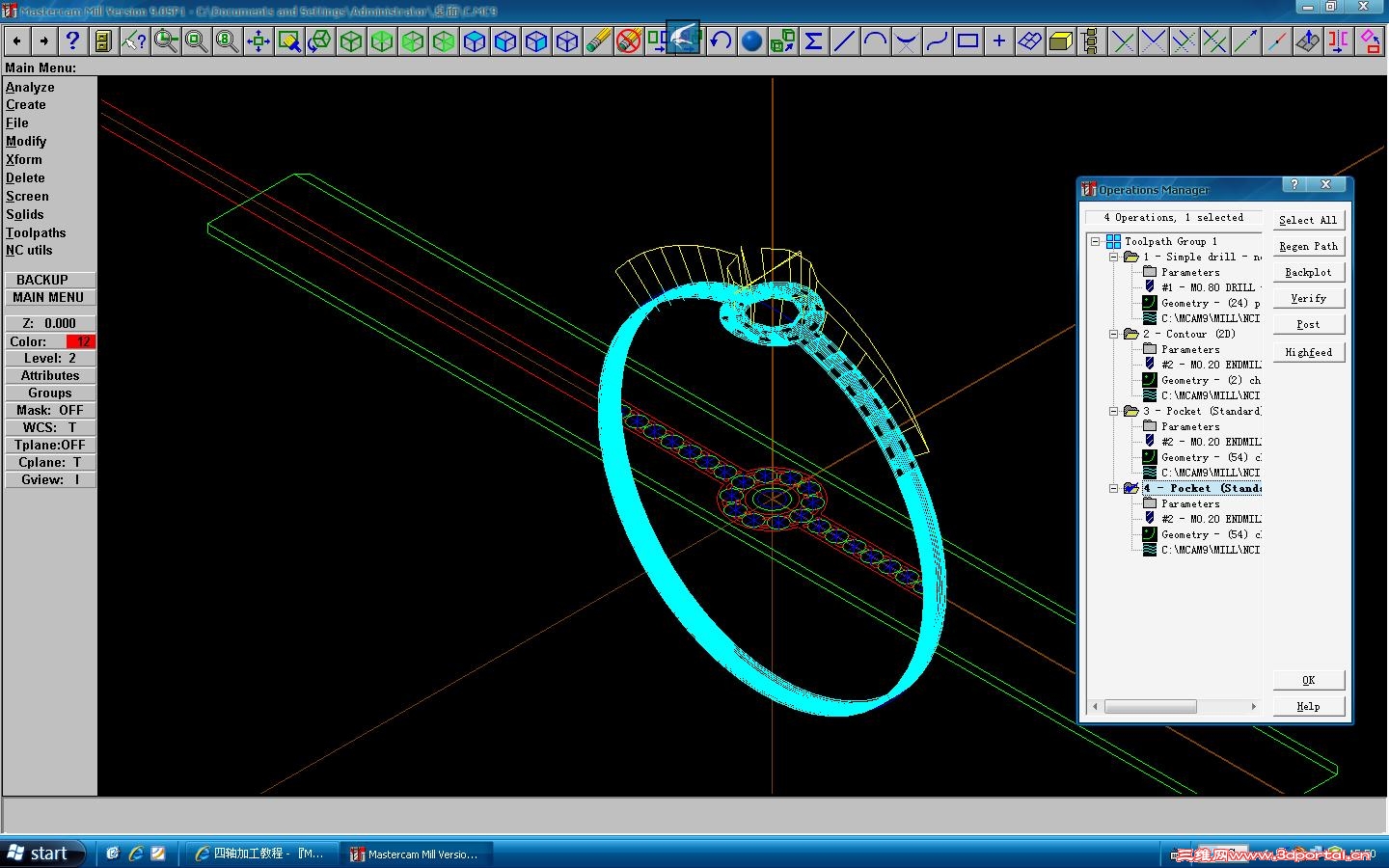Screen dimensions: 1389x868
Task: Collapse operation 3 Pocket (Standard) node
Action: coord(1114,411)
